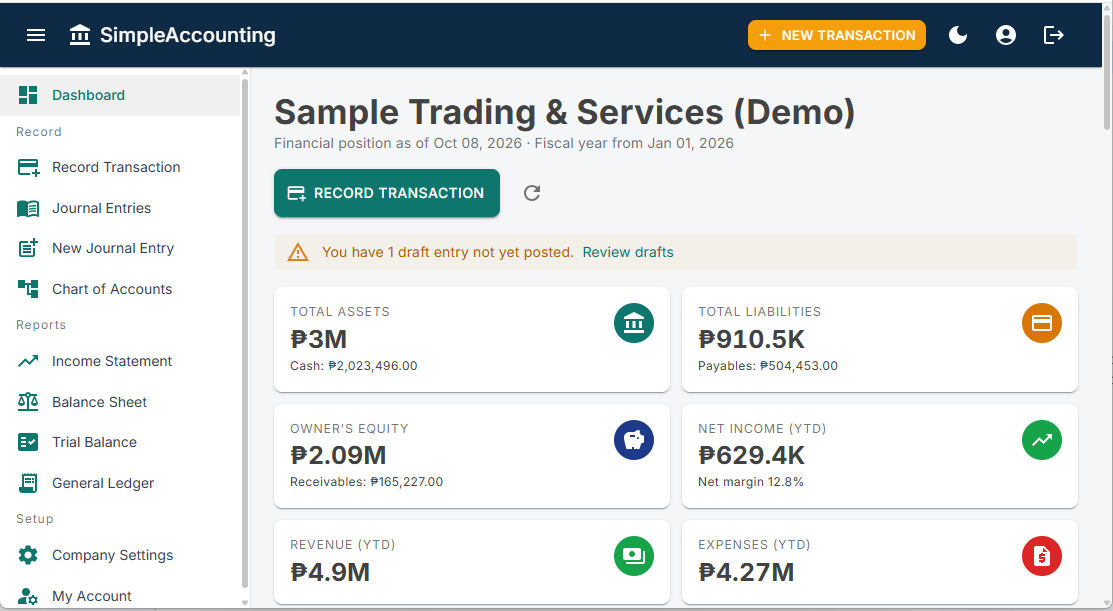Click the Total Liabilities card icon
The height and width of the screenshot is (611, 1113).
1041,323
